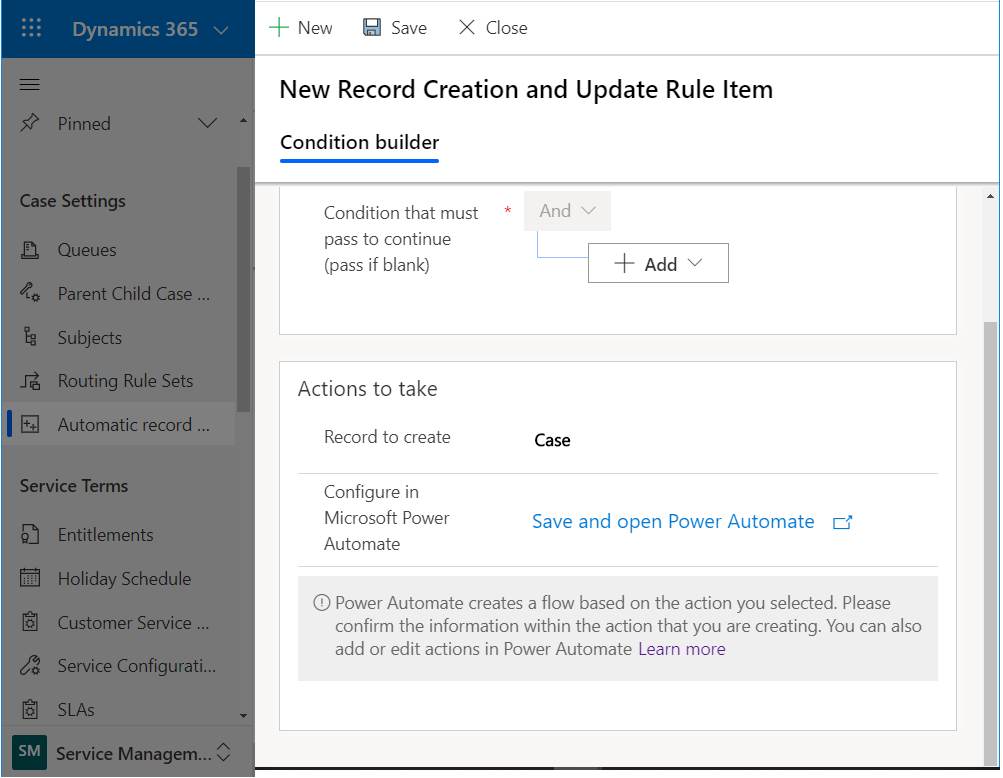This screenshot has width=1003, height=778.
Task: Click the external link icon beside Power Automate
Action: 842,522
